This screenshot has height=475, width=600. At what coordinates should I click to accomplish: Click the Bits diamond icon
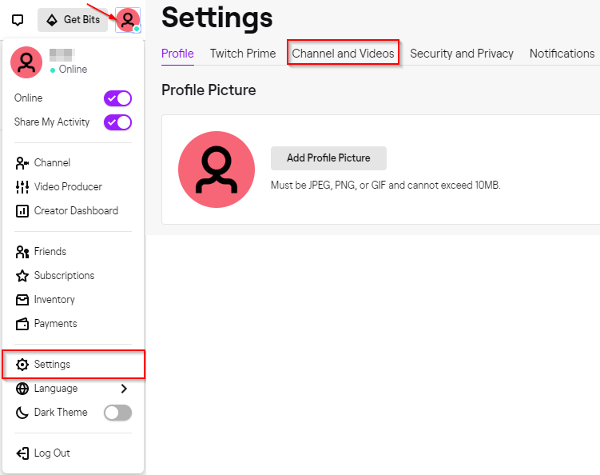click(x=52, y=20)
